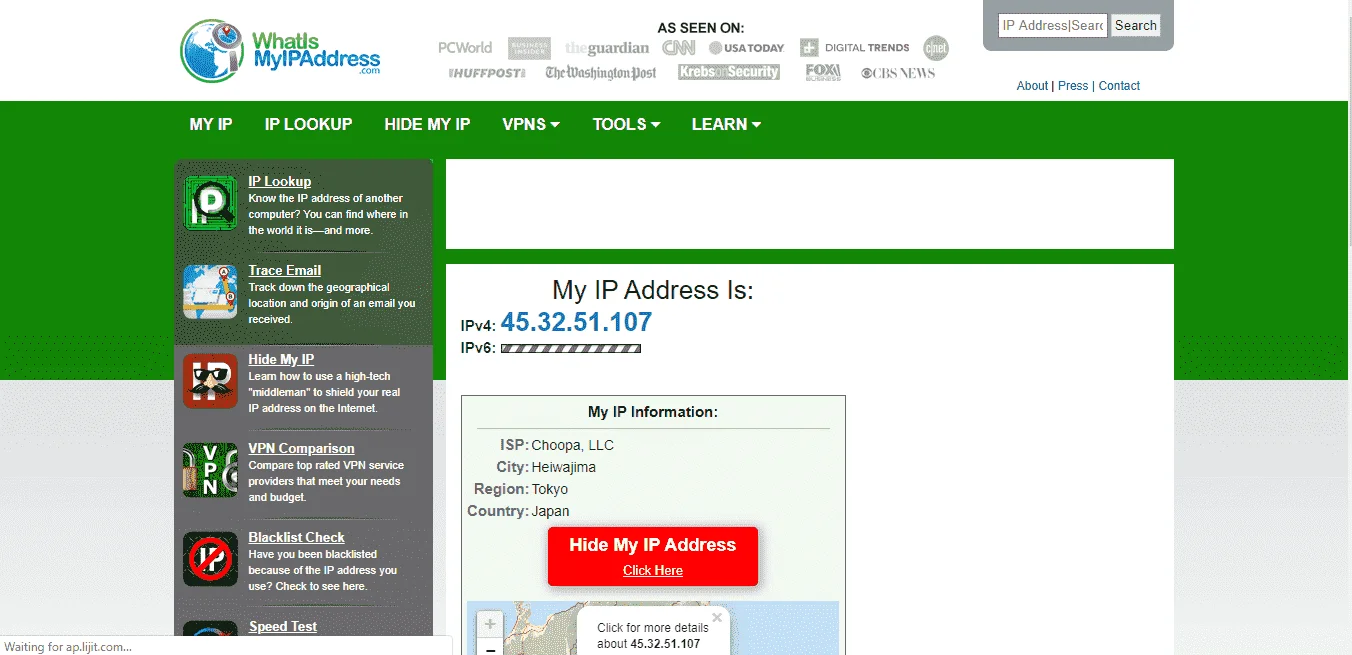Click the PCWorld logo
This screenshot has height=655, width=1352.
(465, 48)
